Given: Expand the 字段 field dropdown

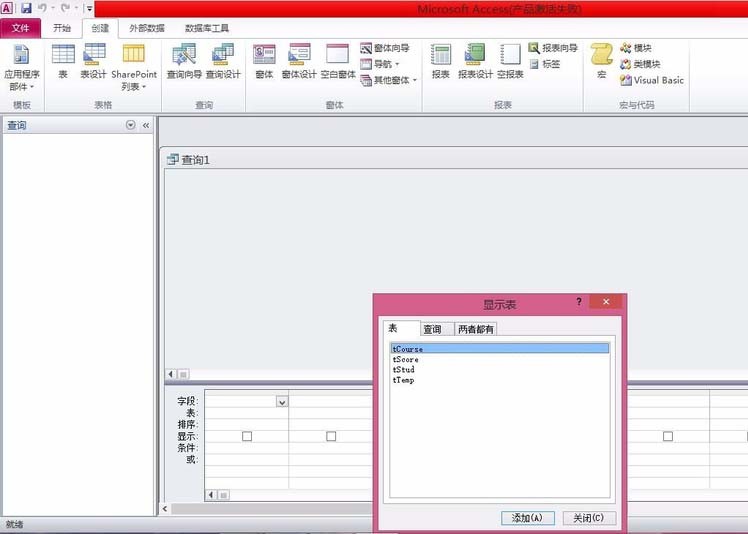Looking at the screenshot, I should tap(282, 402).
